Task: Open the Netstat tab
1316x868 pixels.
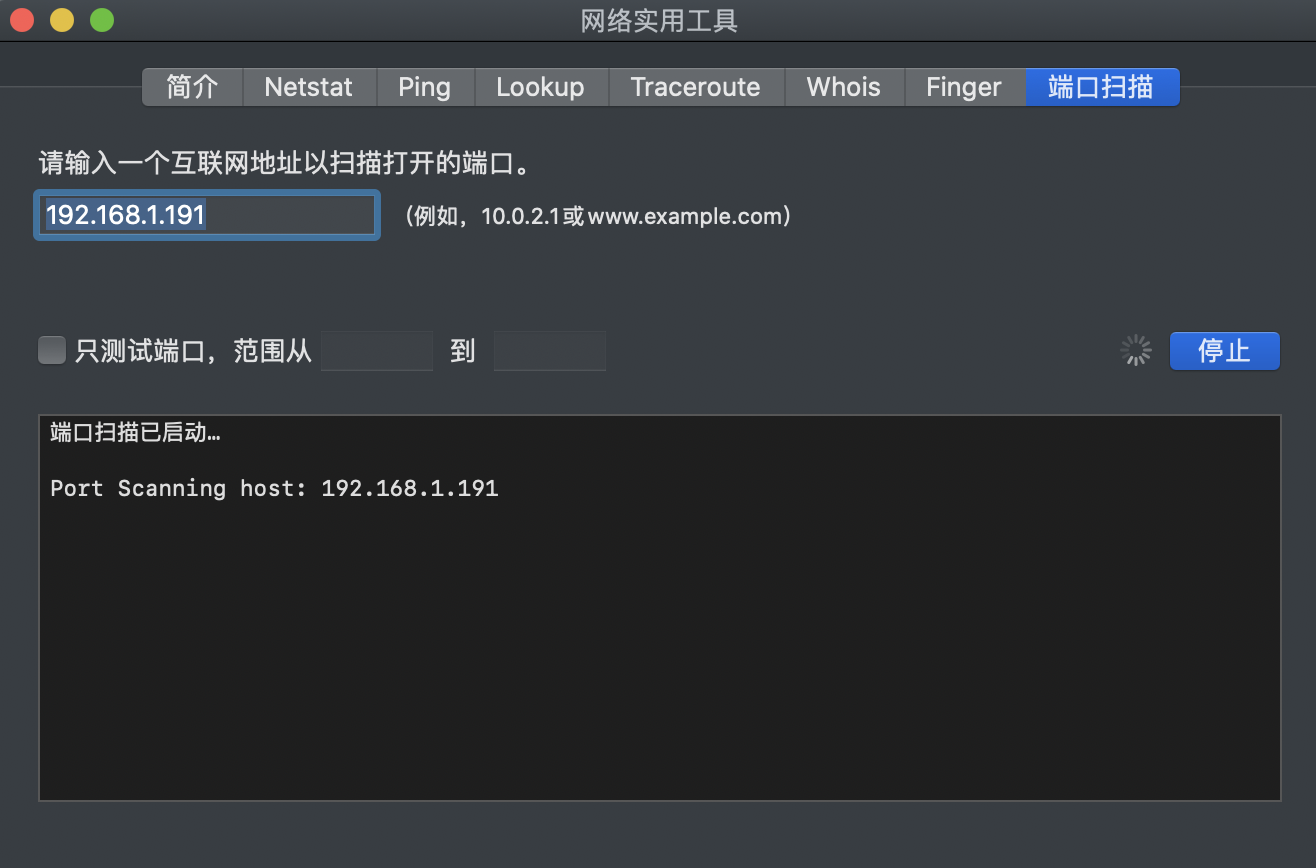Action: click(x=308, y=87)
